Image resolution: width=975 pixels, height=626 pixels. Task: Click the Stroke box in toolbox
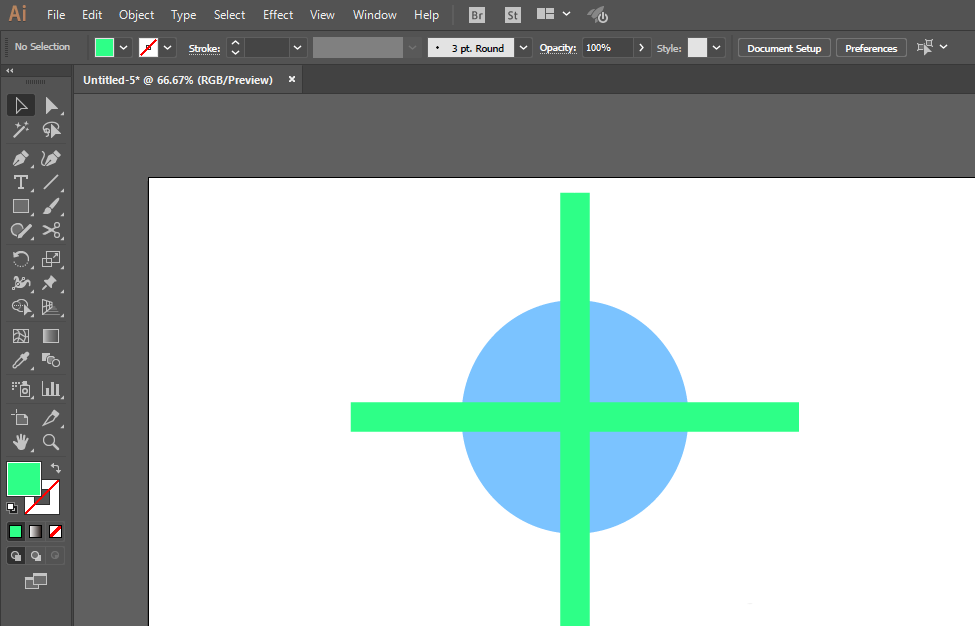50,505
